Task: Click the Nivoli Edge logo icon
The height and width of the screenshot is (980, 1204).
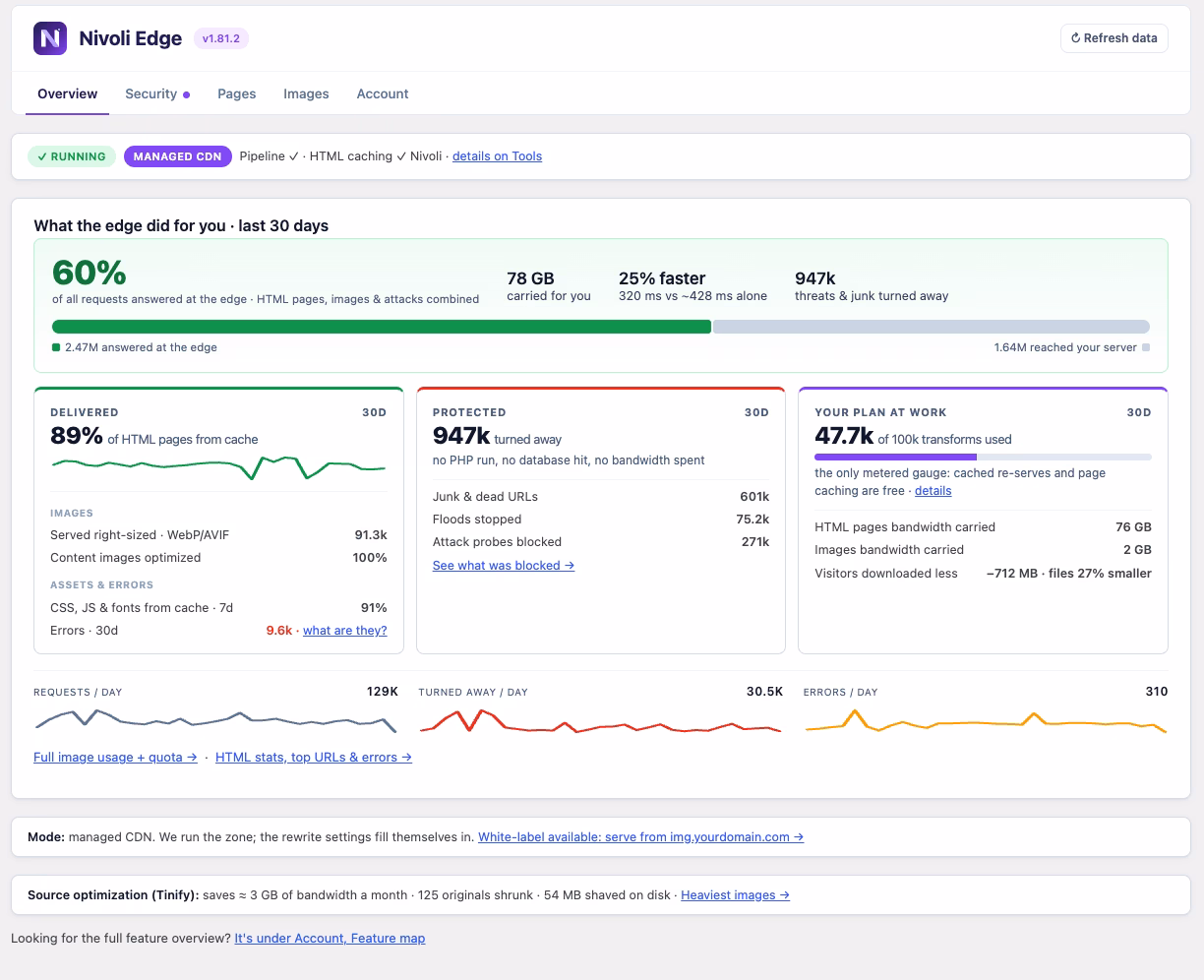Action: 50,38
